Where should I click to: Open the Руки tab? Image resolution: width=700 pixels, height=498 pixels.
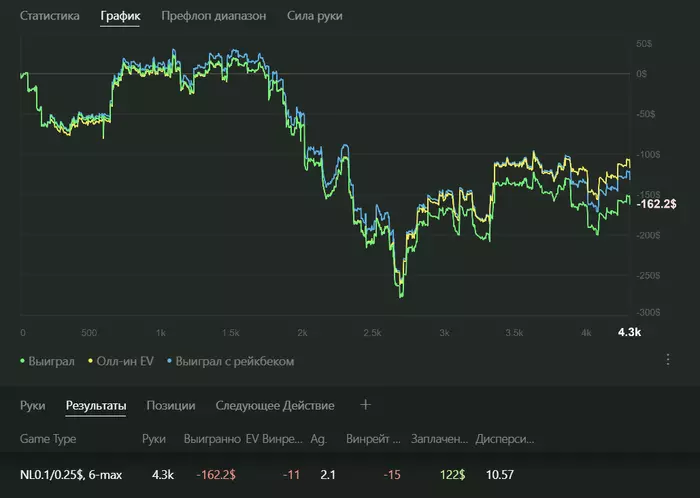33,405
